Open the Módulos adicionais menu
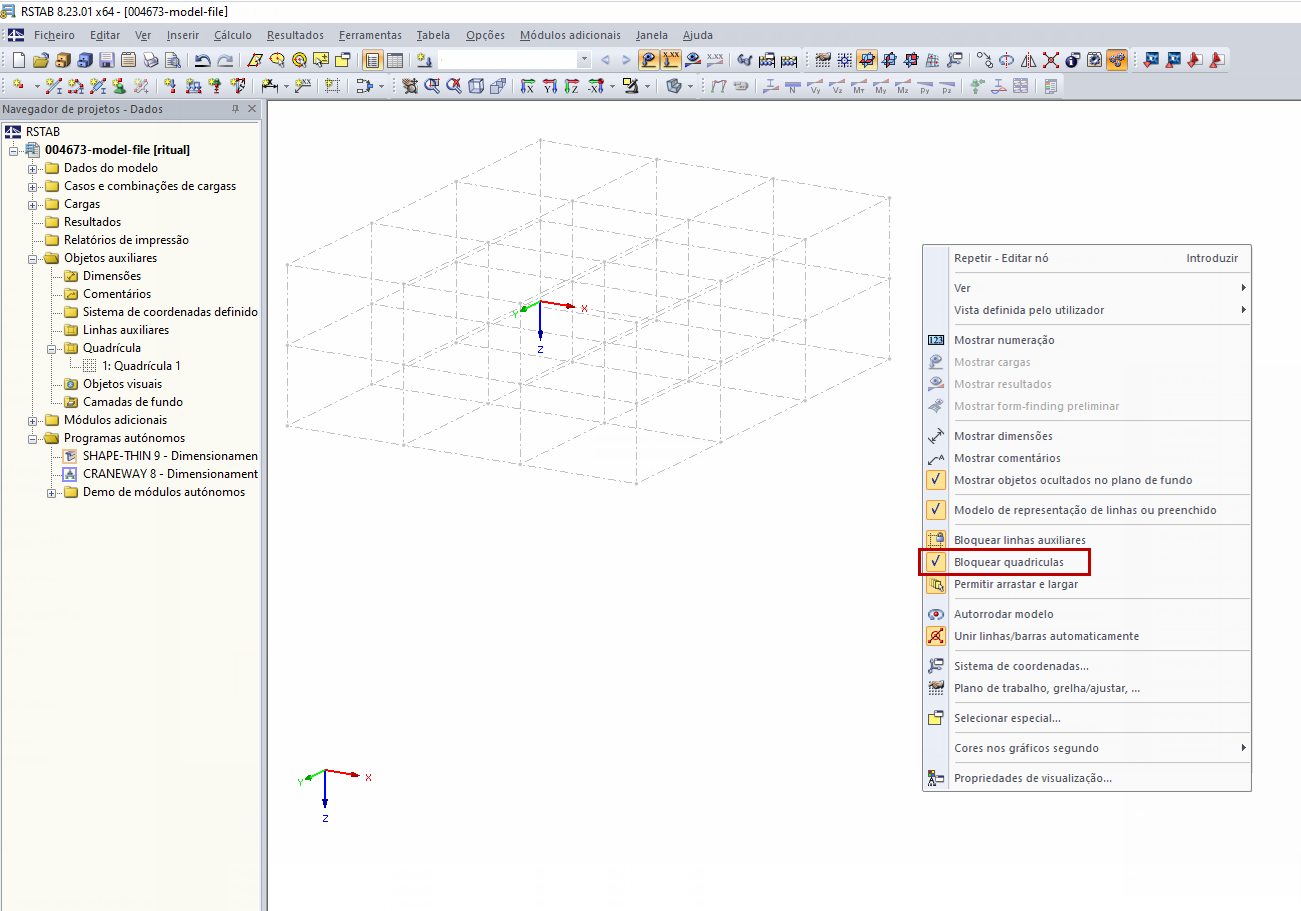This screenshot has height=911, width=1301. [x=570, y=35]
